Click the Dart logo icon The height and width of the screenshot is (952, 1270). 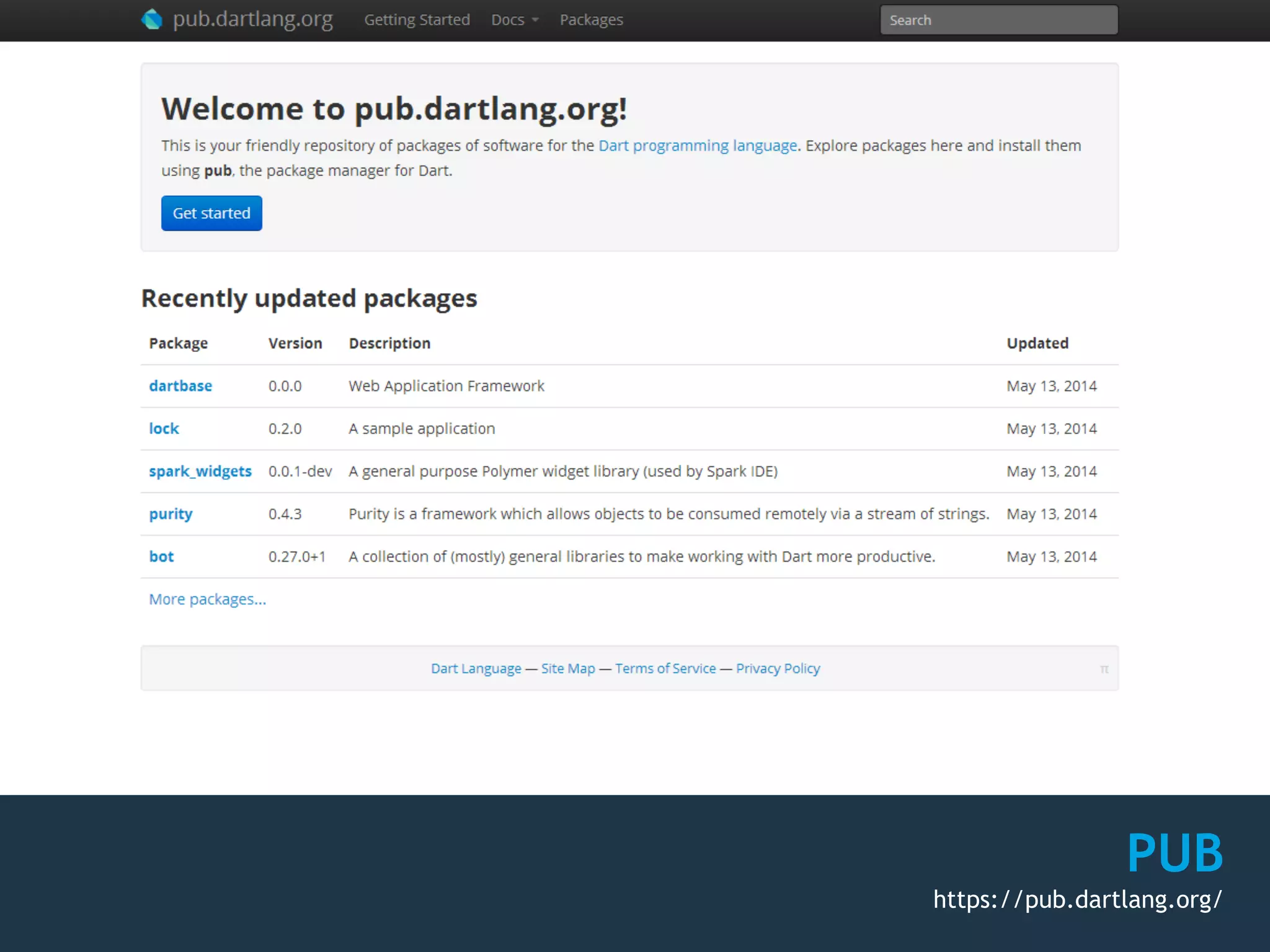point(152,20)
